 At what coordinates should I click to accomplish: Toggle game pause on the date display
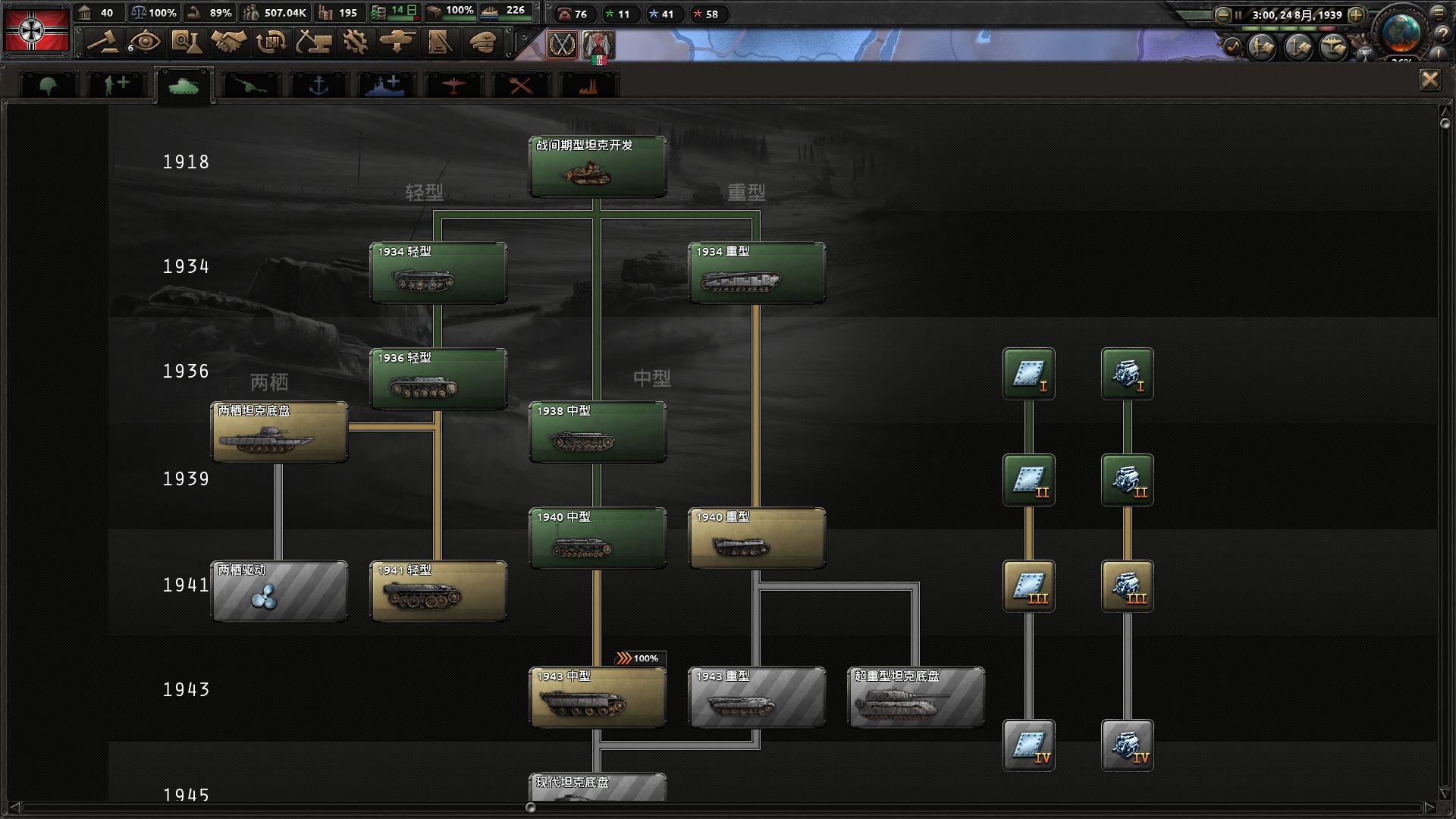point(1296,14)
